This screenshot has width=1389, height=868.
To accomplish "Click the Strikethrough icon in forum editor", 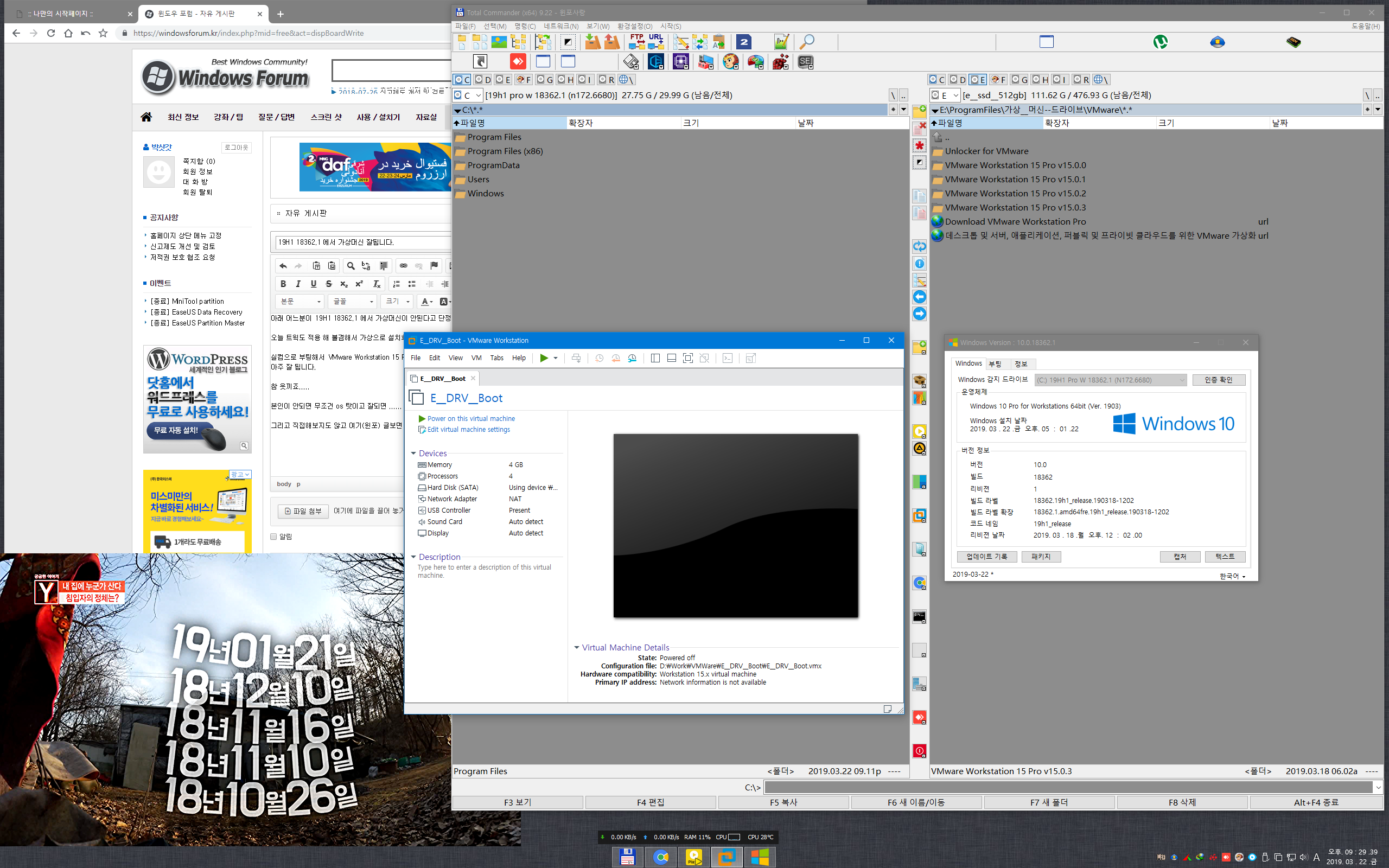I will pyautogui.click(x=328, y=284).
